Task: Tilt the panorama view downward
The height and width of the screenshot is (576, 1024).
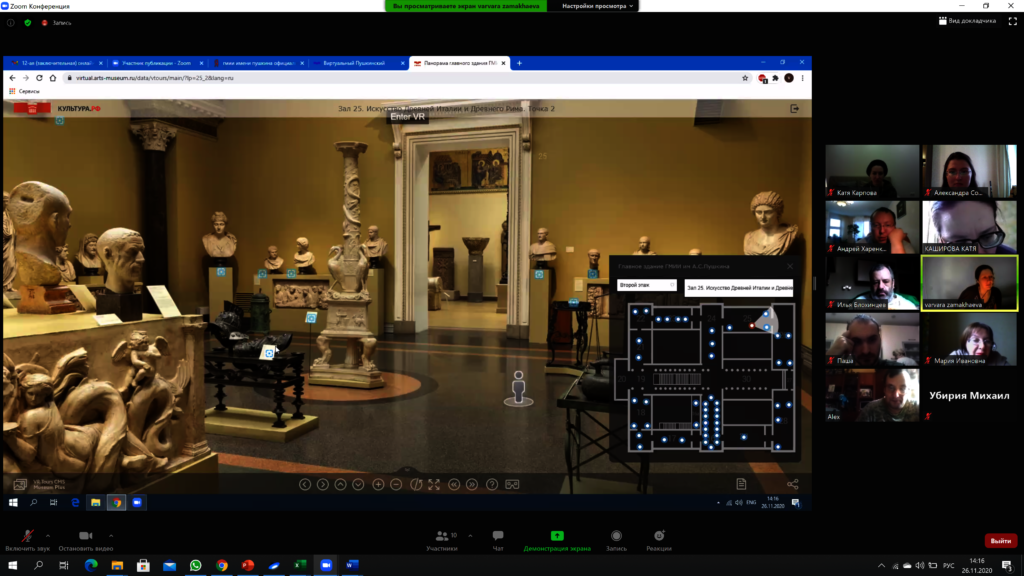Action: click(358, 485)
